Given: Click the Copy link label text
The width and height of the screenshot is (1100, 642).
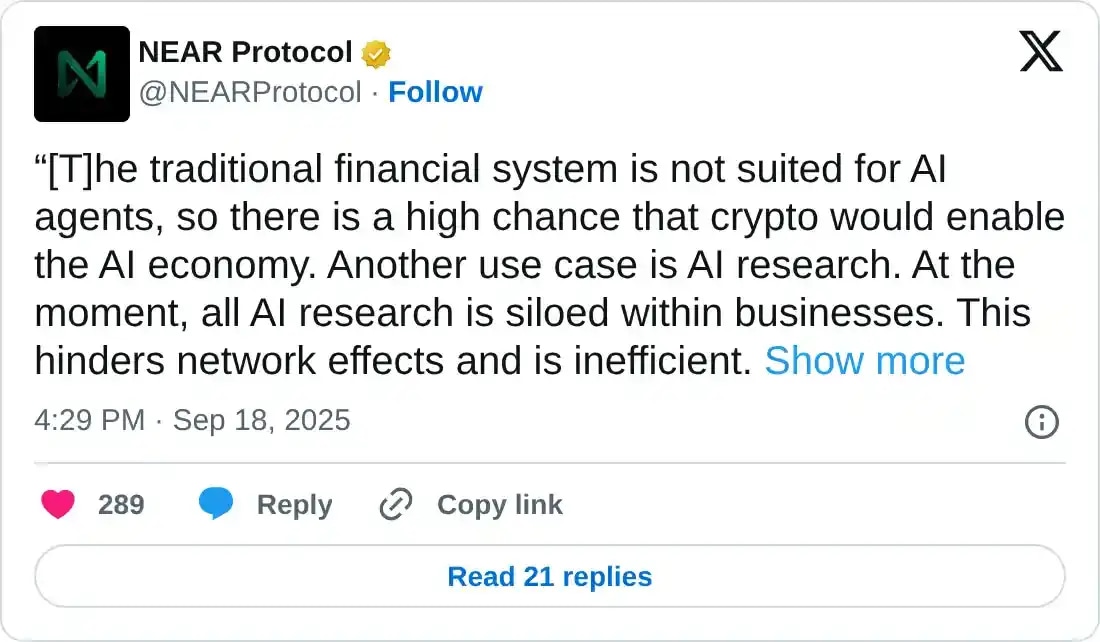Looking at the screenshot, I should pos(500,505).
